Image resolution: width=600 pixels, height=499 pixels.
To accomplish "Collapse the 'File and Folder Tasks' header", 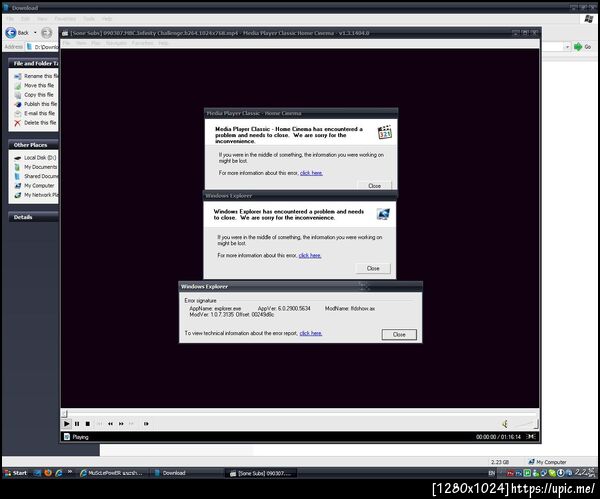I will click(x=33, y=63).
